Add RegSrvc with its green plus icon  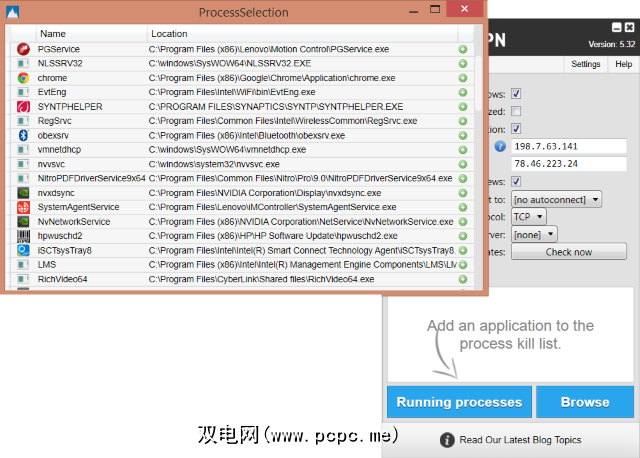click(462, 121)
